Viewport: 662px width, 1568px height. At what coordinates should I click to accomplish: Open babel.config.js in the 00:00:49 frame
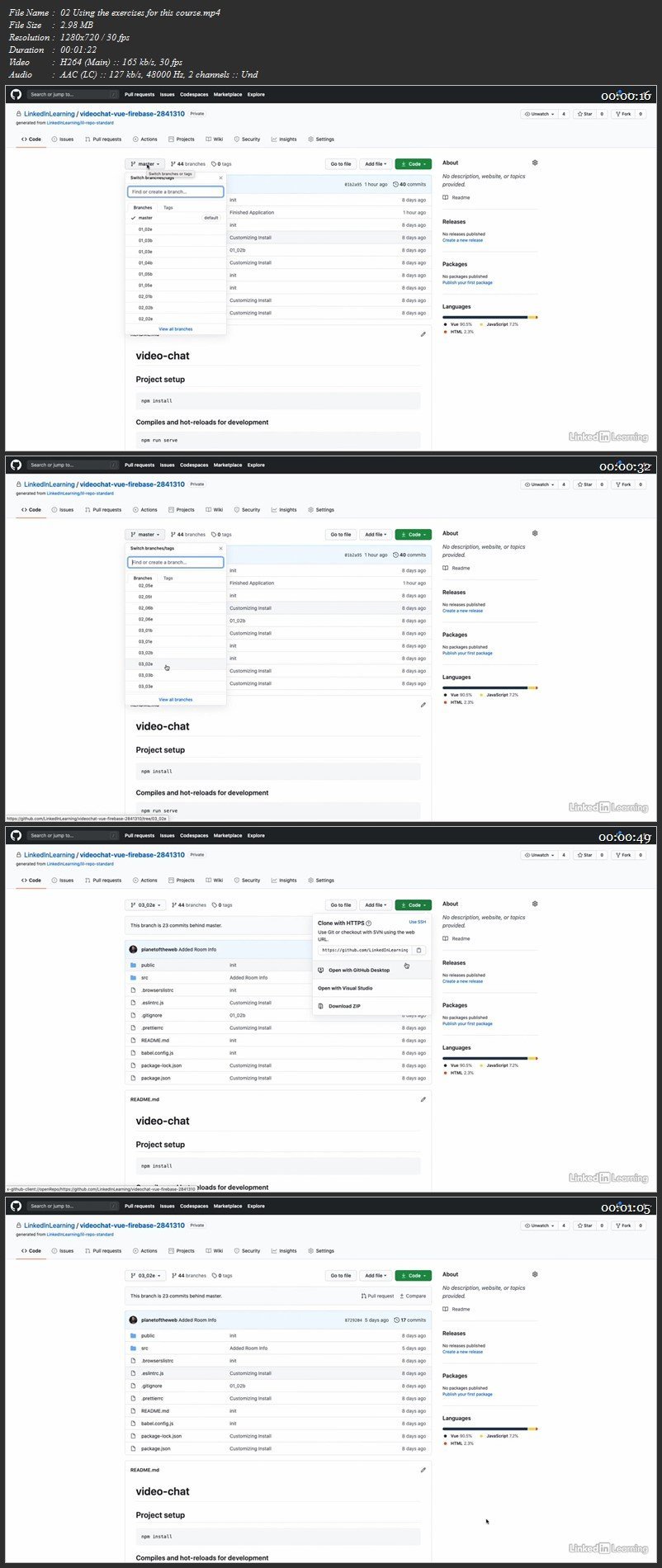pos(158,1053)
